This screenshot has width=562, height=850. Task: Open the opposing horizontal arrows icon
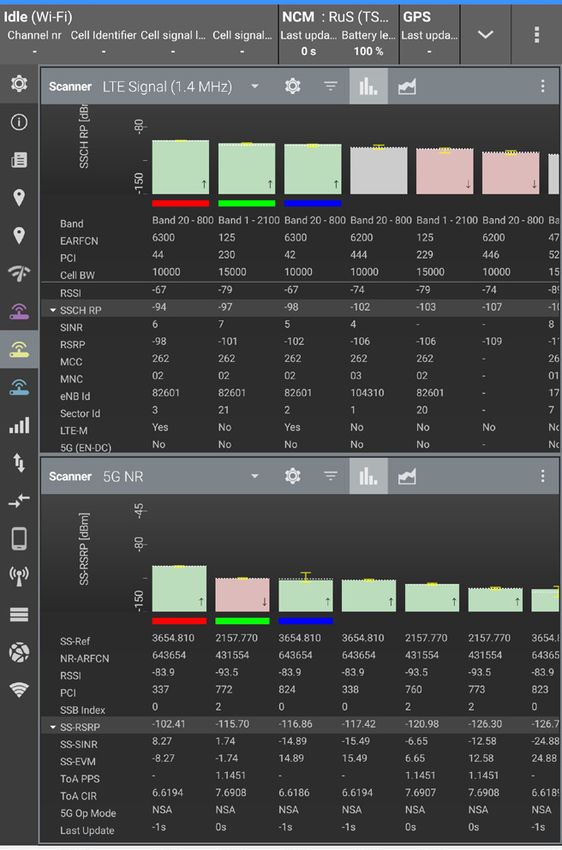pos(19,500)
